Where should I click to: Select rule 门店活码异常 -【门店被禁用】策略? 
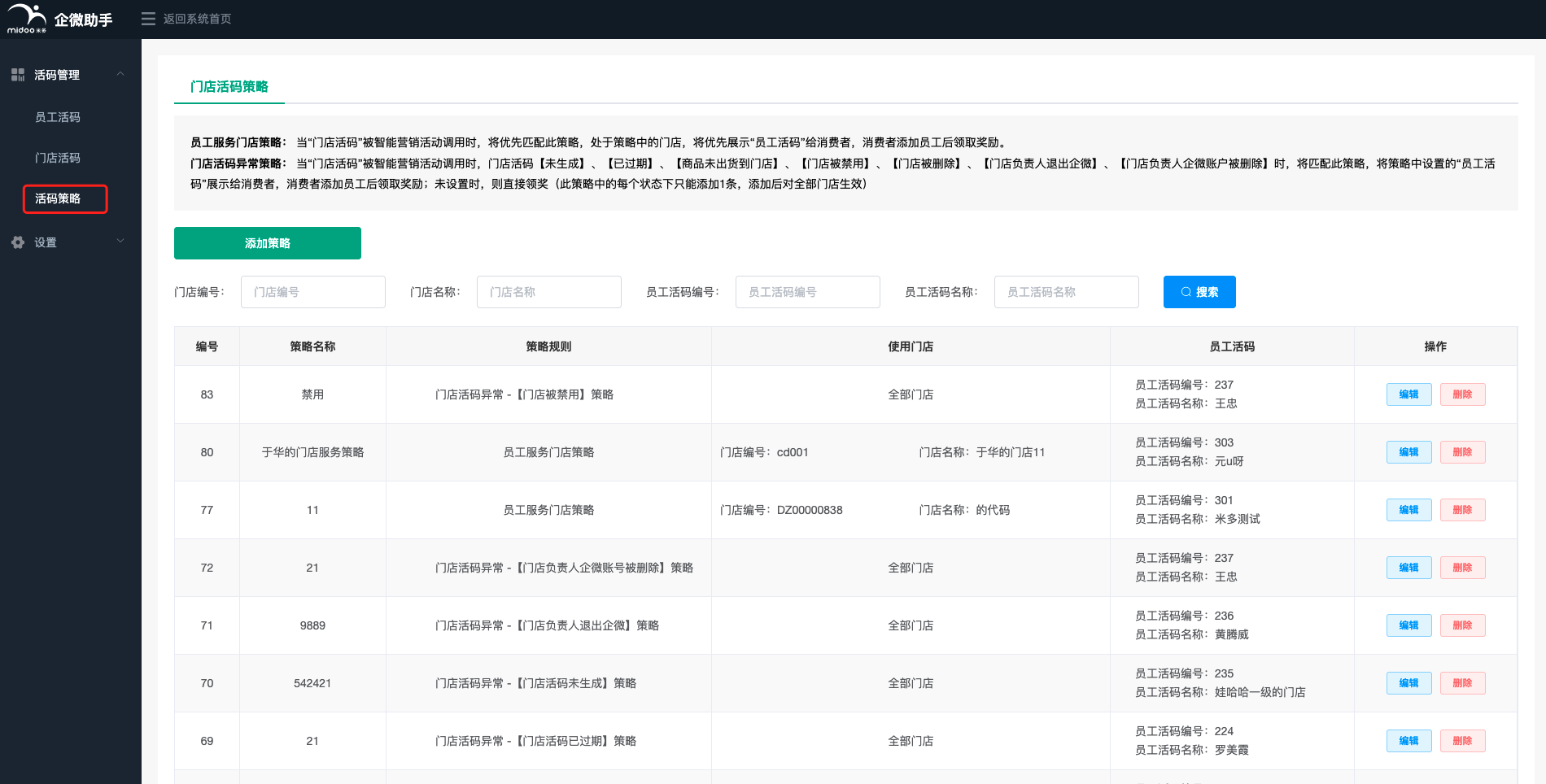click(x=525, y=394)
